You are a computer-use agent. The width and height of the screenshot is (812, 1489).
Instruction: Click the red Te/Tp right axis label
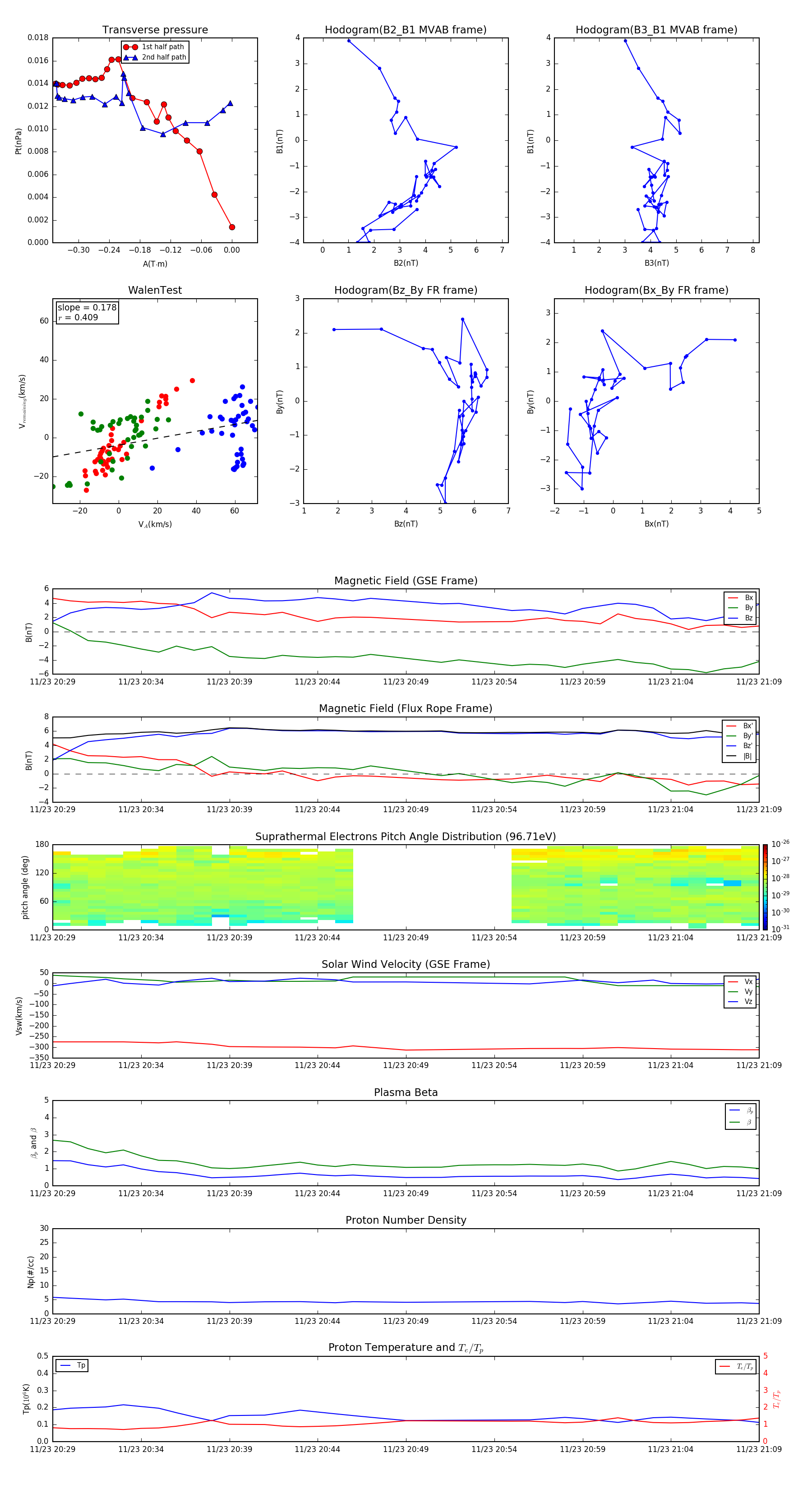tap(776, 1399)
